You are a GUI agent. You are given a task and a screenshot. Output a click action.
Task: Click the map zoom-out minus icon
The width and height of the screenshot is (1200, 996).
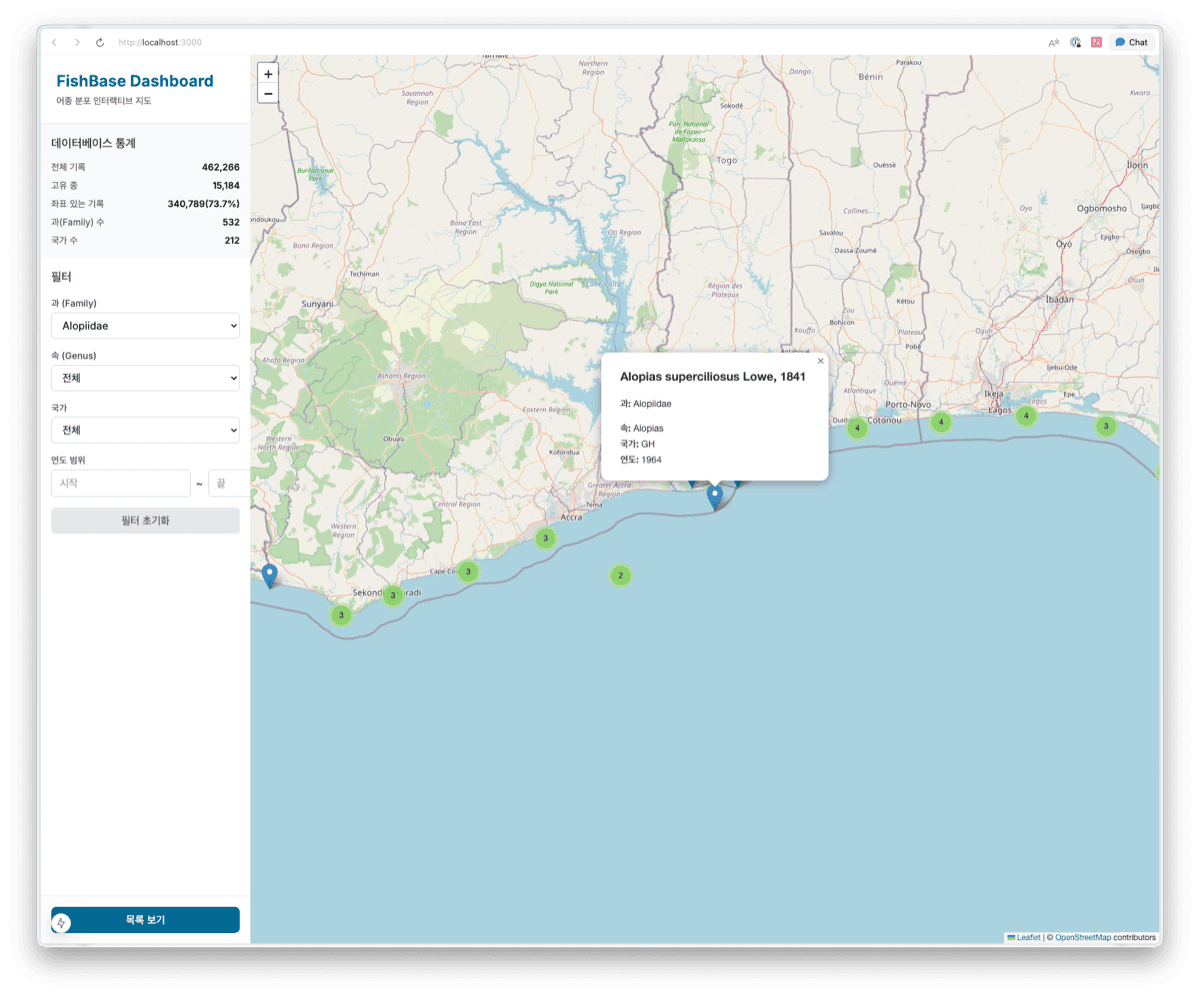[x=268, y=92]
